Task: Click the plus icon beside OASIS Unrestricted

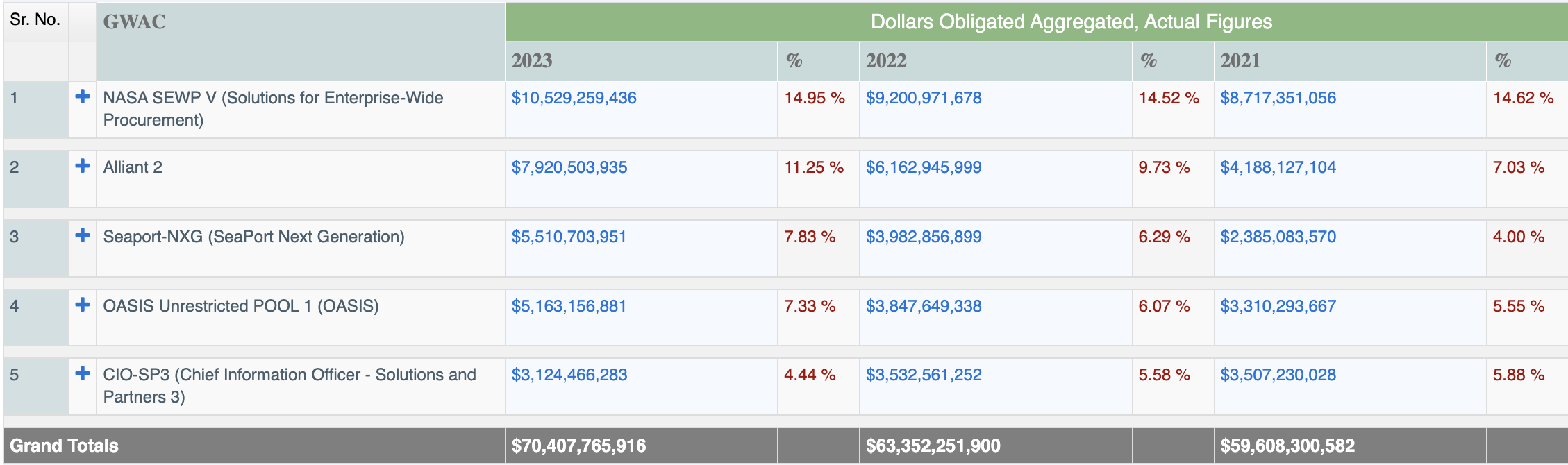Action: pyautogui.click(x=82, y=305)
